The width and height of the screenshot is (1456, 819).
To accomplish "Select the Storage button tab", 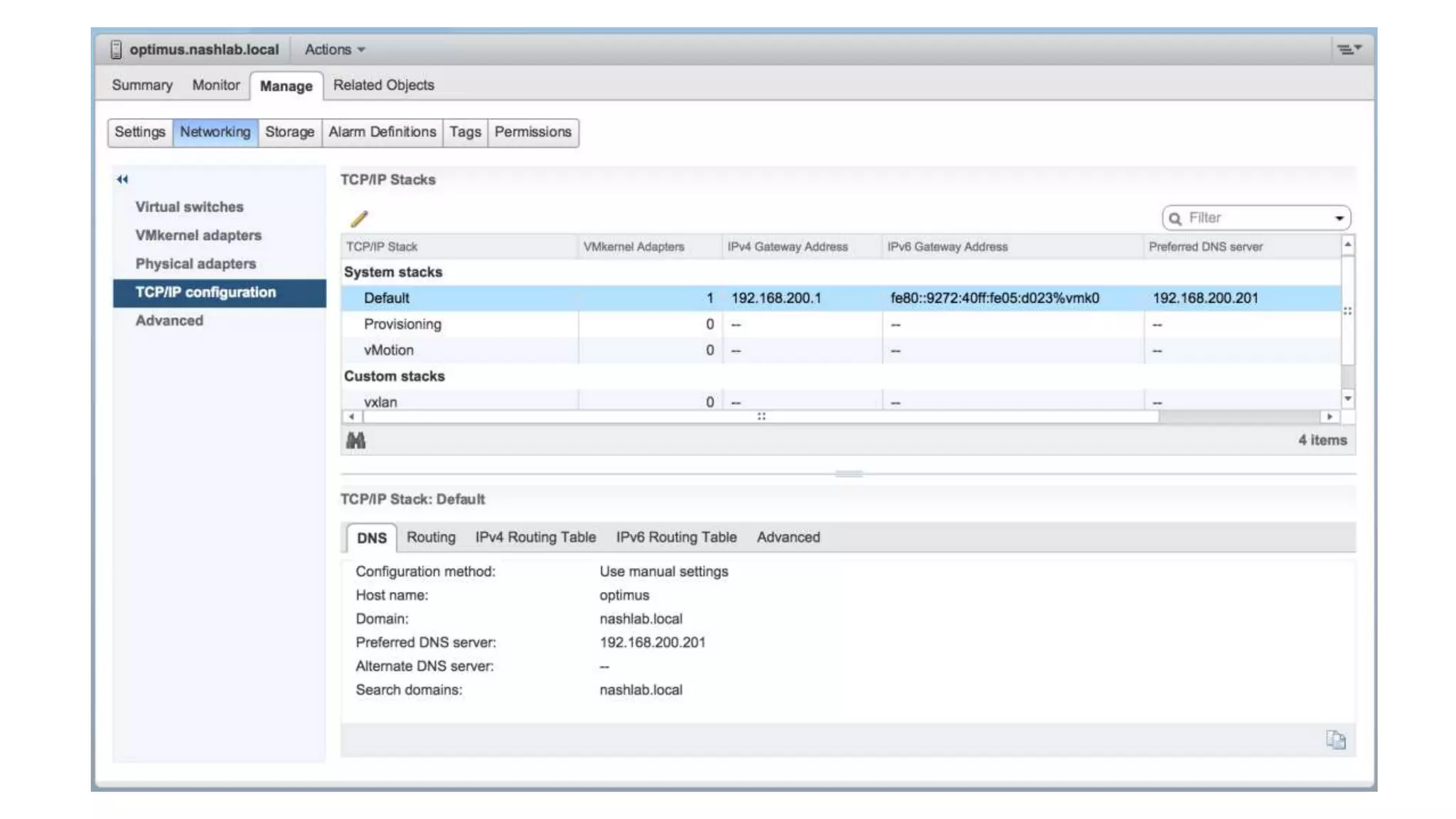I will (289, 132).
